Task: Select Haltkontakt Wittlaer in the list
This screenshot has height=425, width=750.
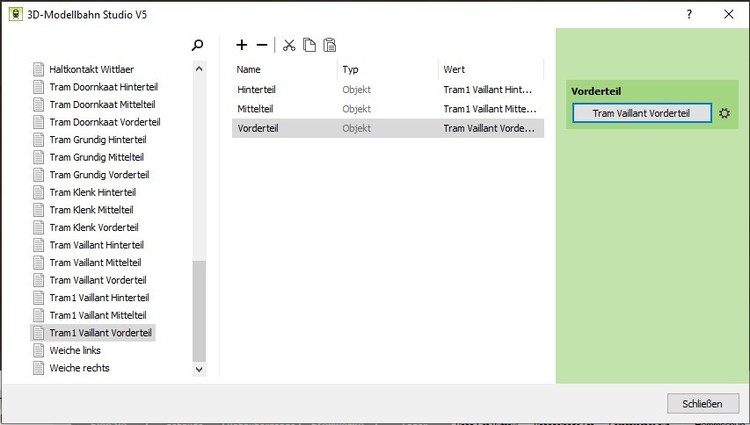Action: (91, 69)
